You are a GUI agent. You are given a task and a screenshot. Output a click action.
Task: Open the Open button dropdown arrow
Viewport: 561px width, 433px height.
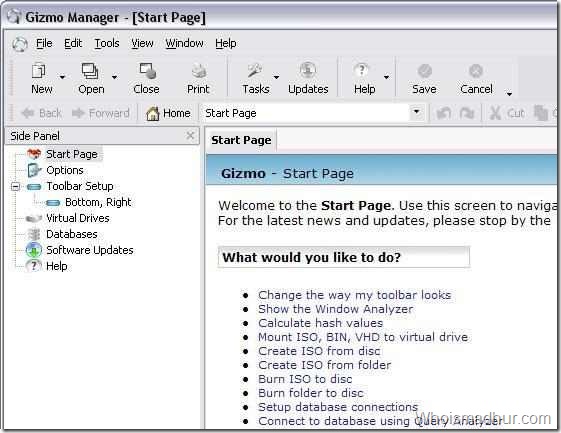[114, 77]
